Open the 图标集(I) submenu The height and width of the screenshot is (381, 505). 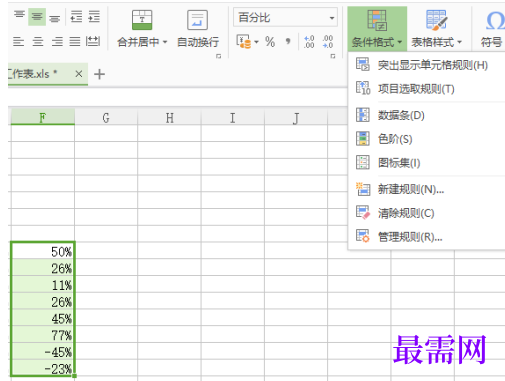coord(426,163)
